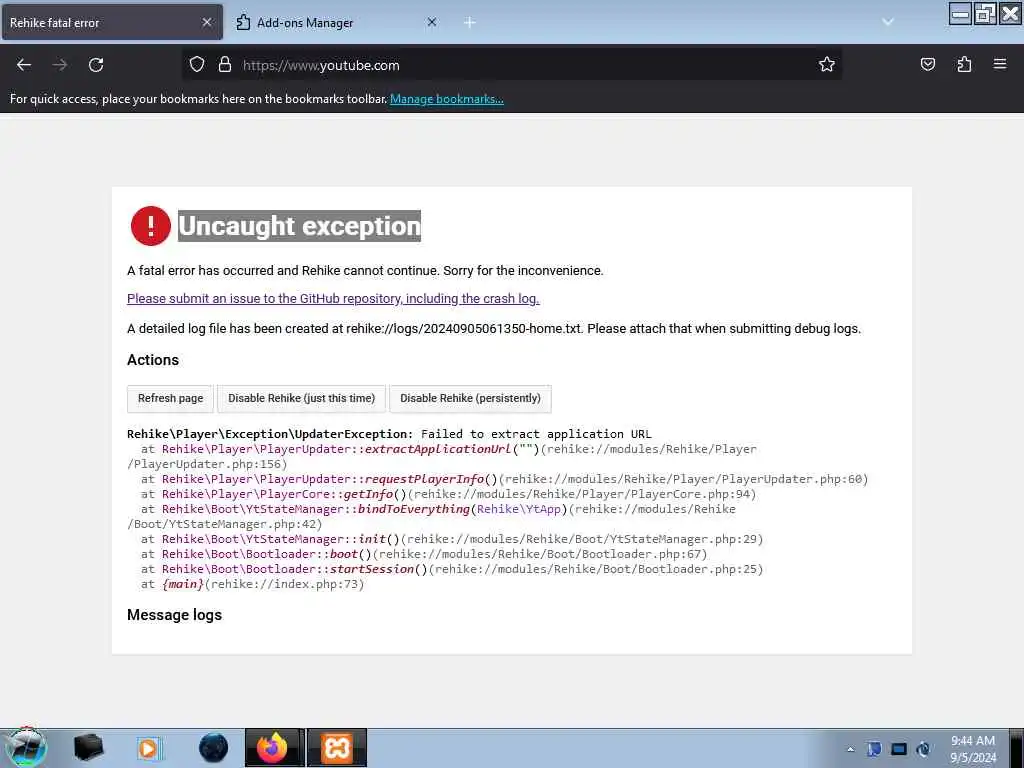Open the monitor network tray icon
Screen dimensions: 1024x768
point(899,749)
